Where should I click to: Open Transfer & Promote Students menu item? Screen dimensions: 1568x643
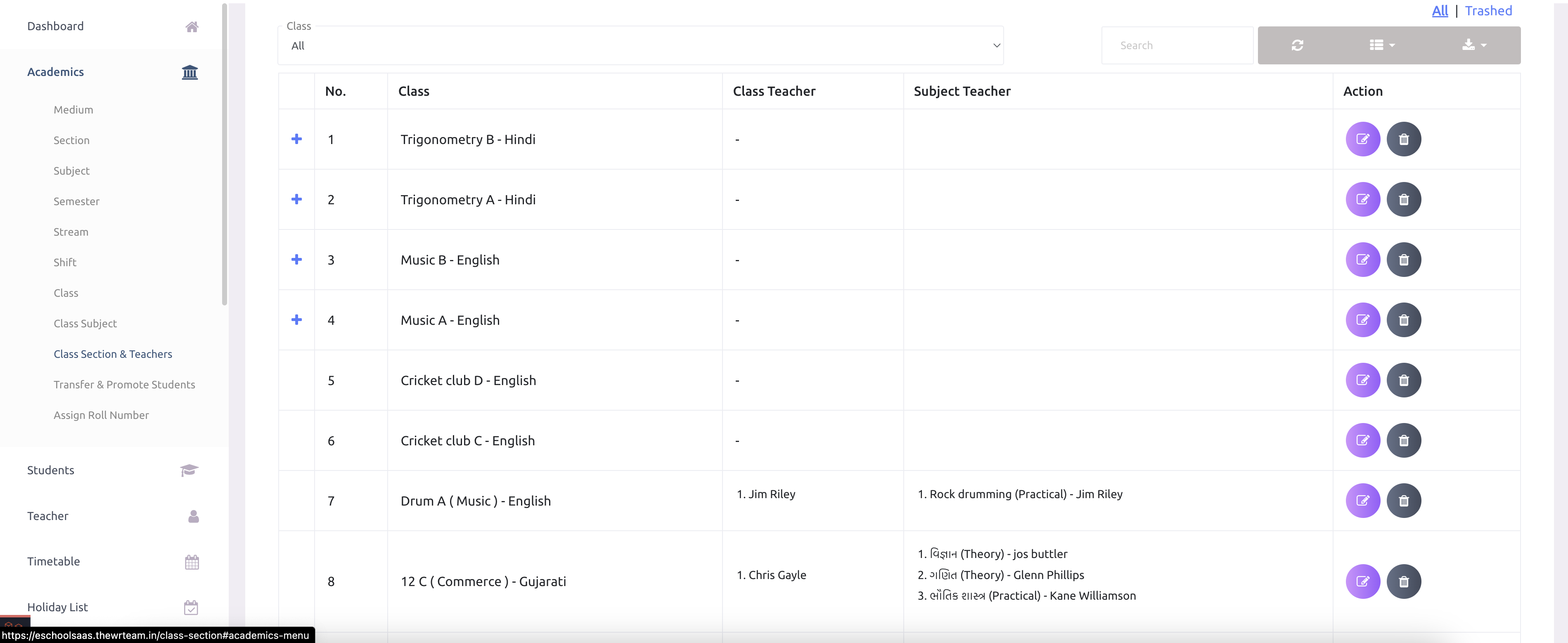pos(124,383)
